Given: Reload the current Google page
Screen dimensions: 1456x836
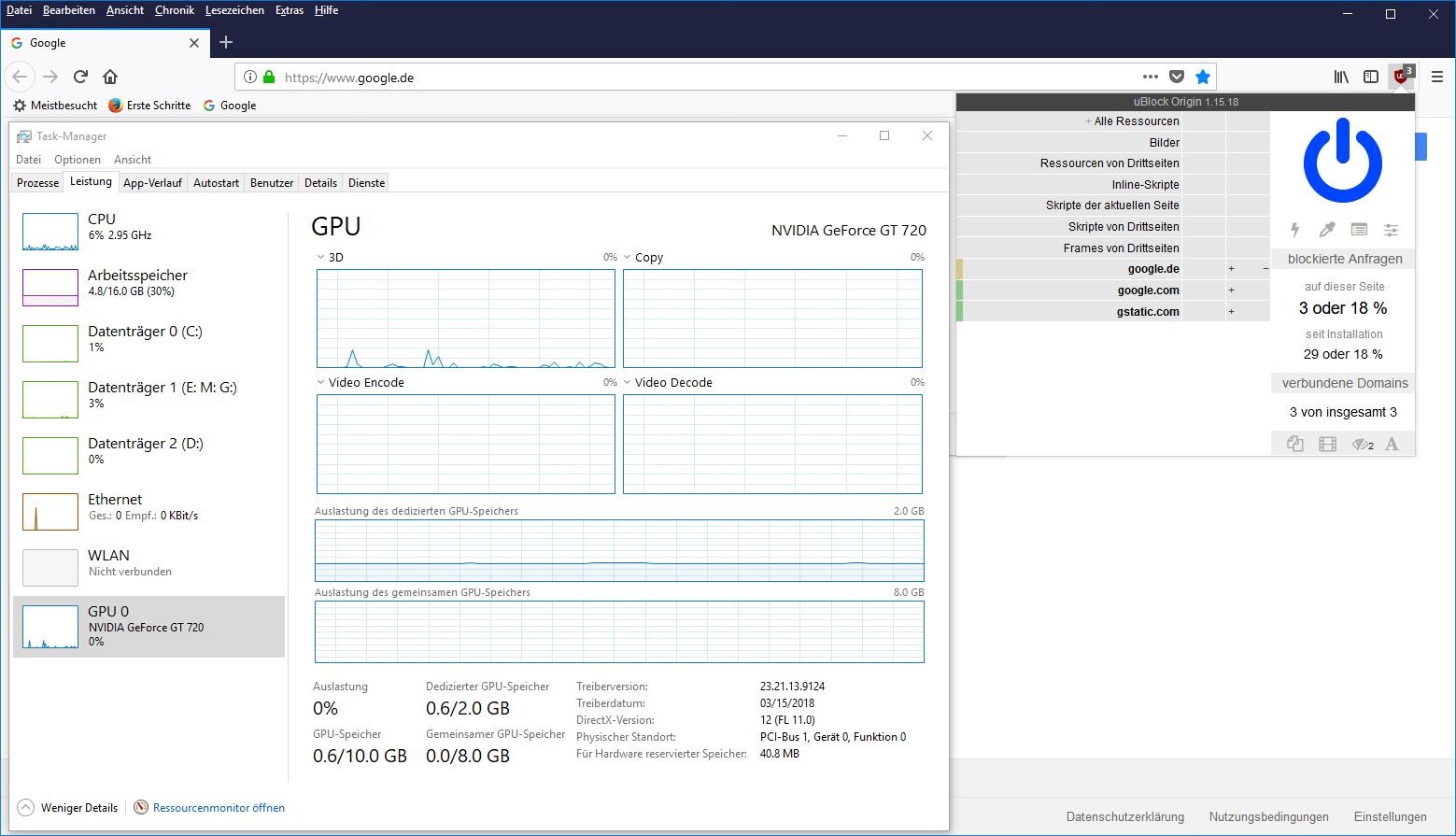Looking at the screenshot, I should (x=80, y=77).
